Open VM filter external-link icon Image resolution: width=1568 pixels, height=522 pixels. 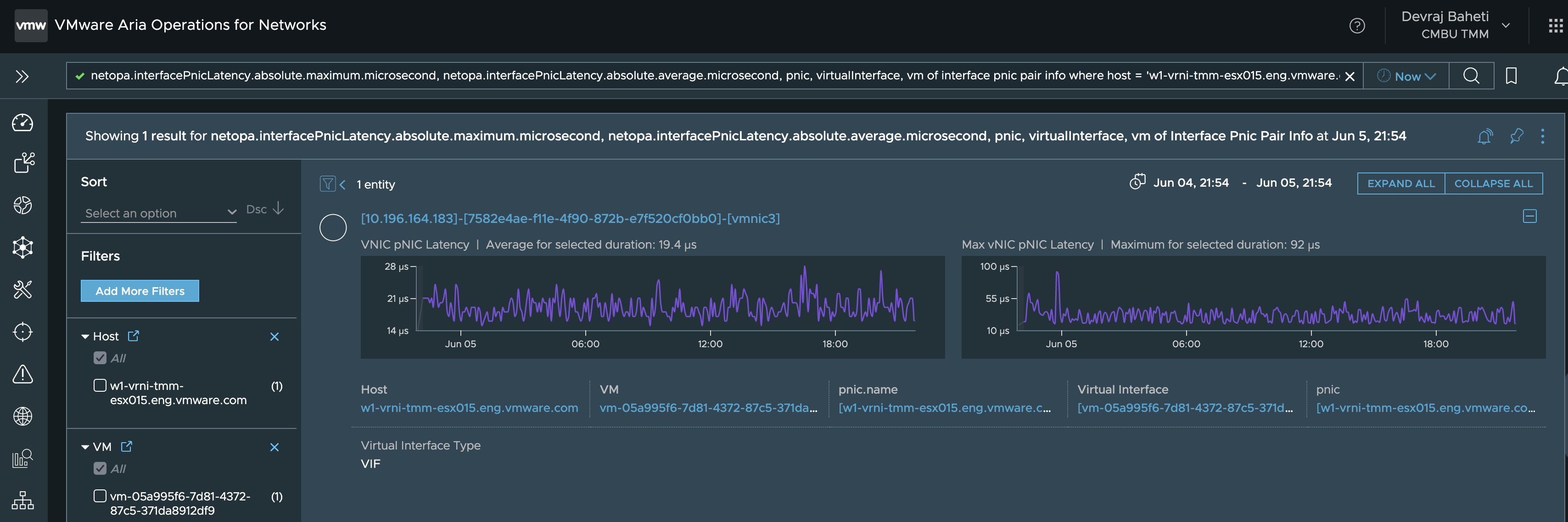[x=126, y=447]
